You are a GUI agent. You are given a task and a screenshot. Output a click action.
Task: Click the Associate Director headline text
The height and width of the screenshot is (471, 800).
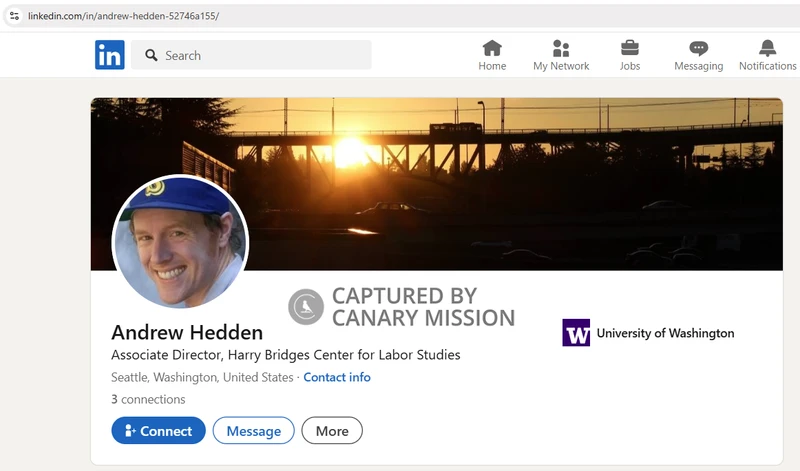(286, 355)
